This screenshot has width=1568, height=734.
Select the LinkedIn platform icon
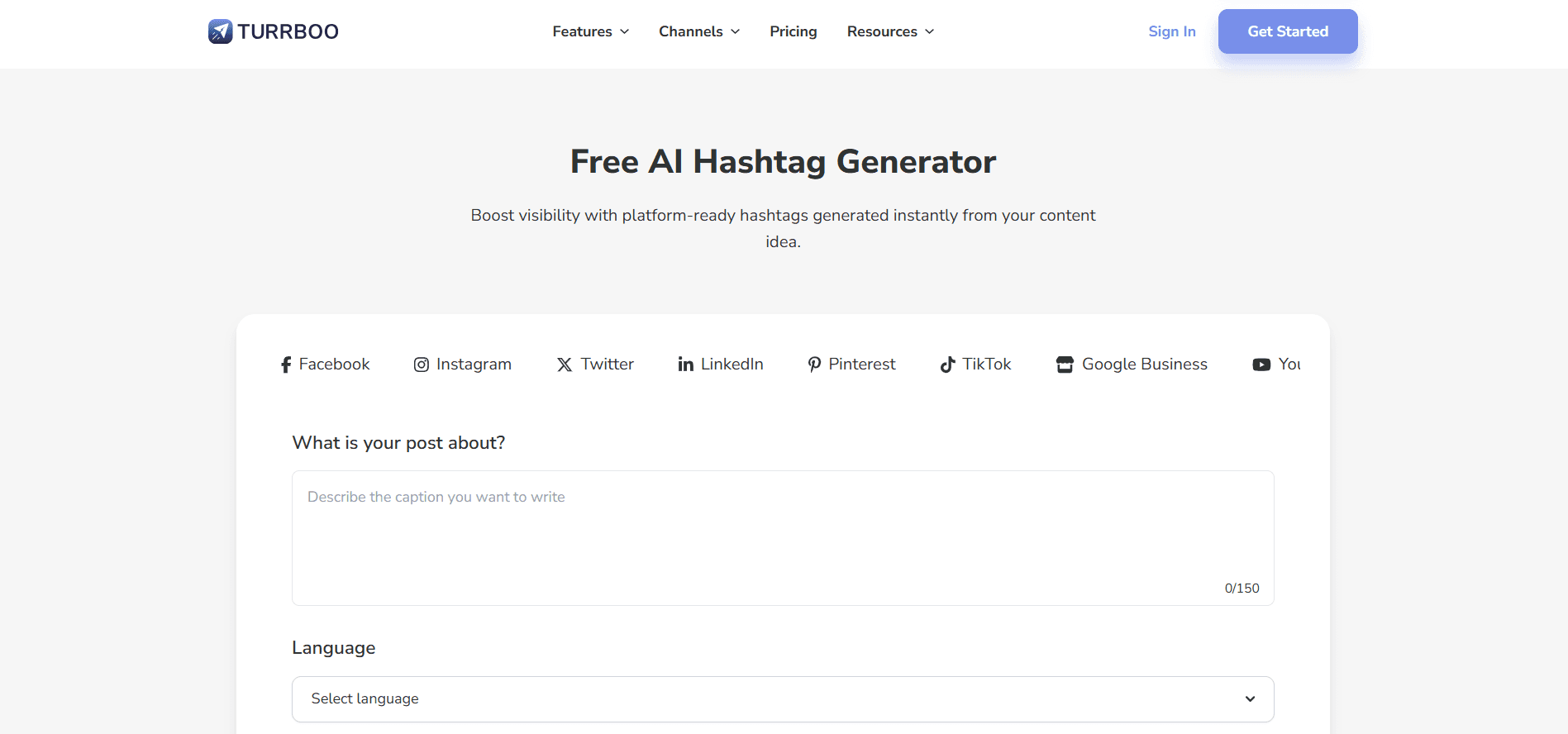click(685, 364)
